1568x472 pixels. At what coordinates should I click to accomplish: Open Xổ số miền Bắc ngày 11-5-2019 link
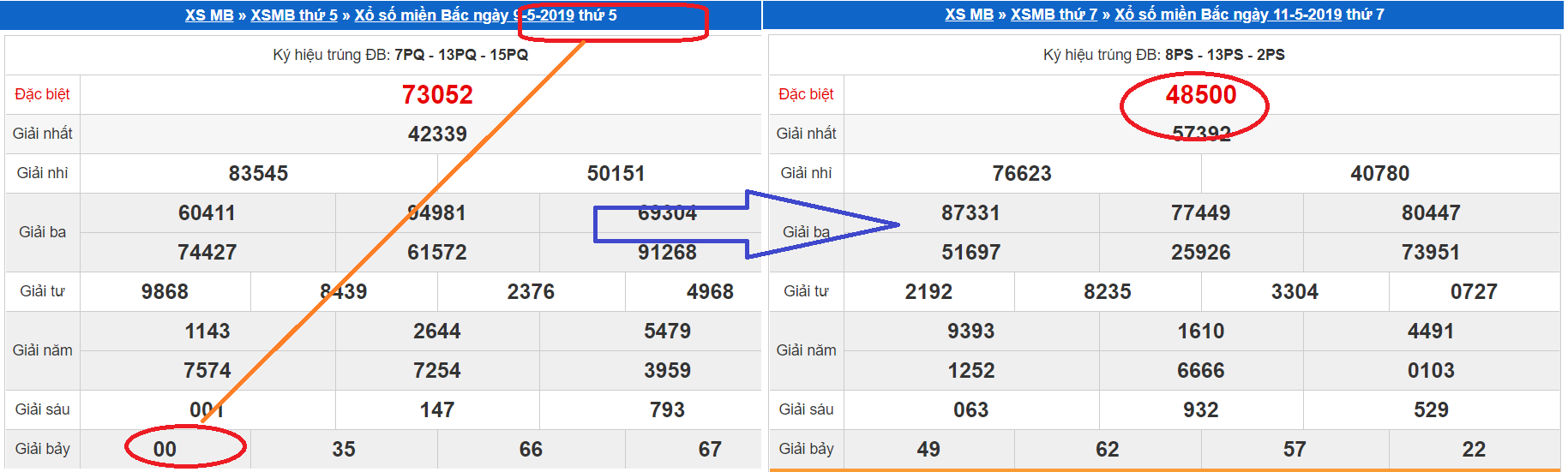1228,15
